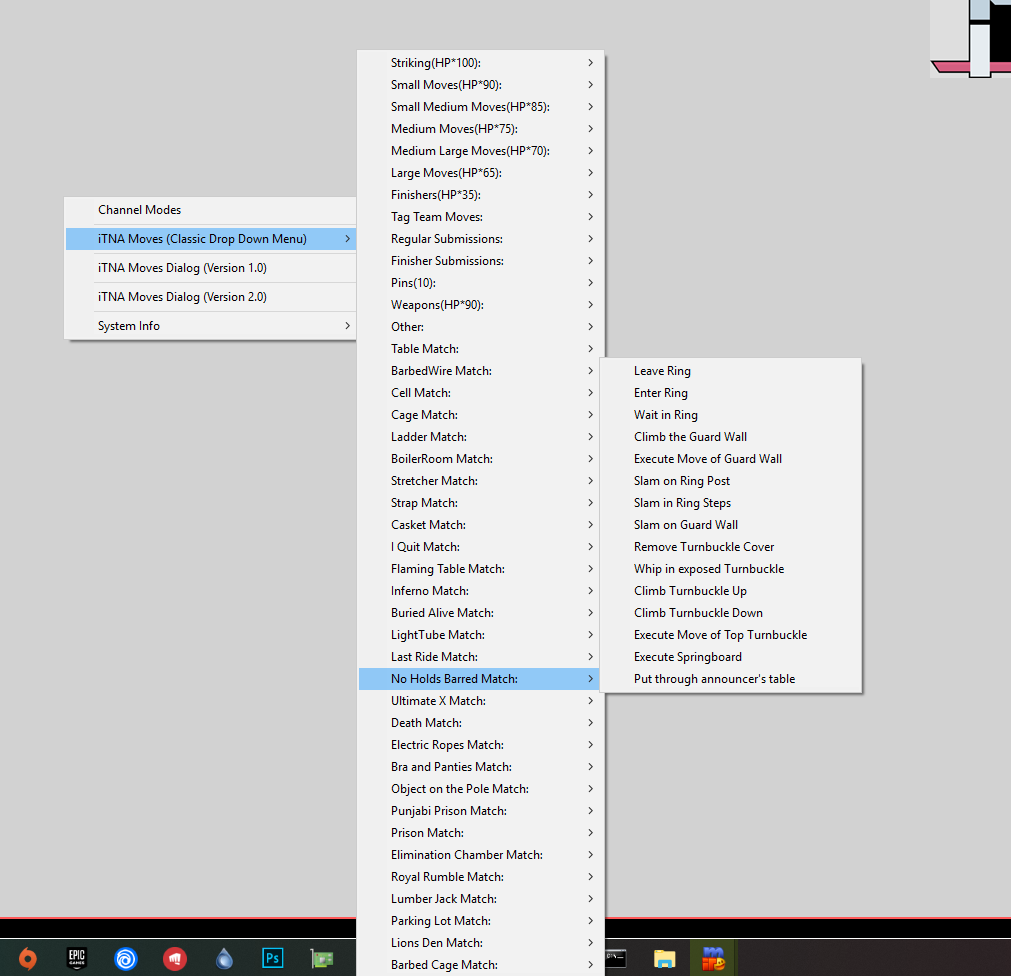Screen dimensions: 1011x976
Task: Open Small Medium Moves(HP*85) submenu
Action: click(x=480, y=106)
